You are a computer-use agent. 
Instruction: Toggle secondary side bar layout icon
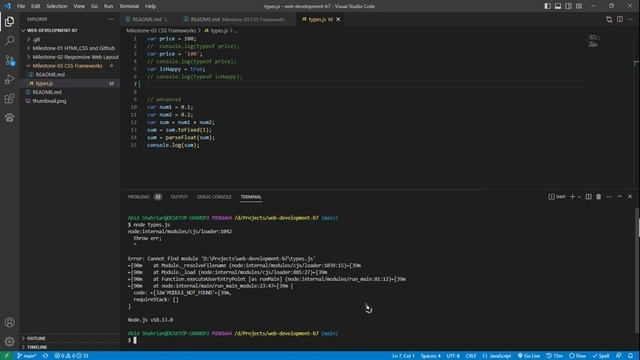coord(569,6)
